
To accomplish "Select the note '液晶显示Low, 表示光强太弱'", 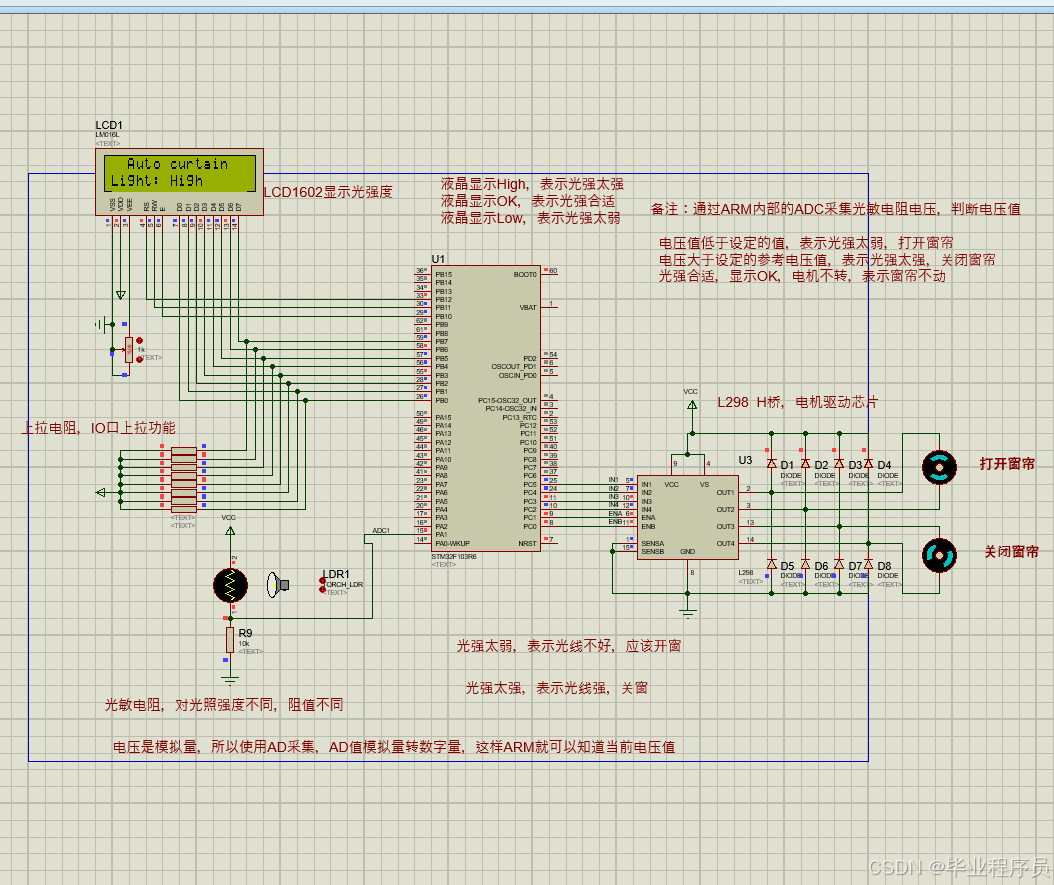I will [531, 218].
